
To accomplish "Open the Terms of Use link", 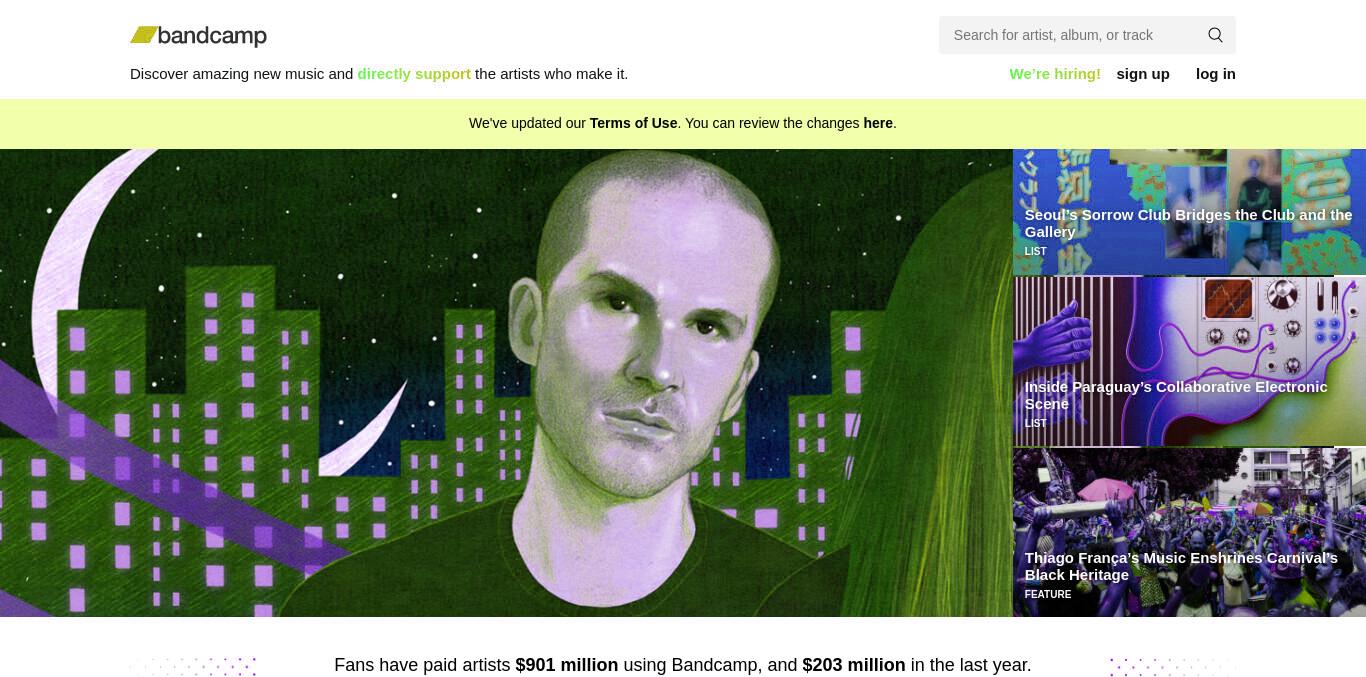I will click(x=633, y=123).
